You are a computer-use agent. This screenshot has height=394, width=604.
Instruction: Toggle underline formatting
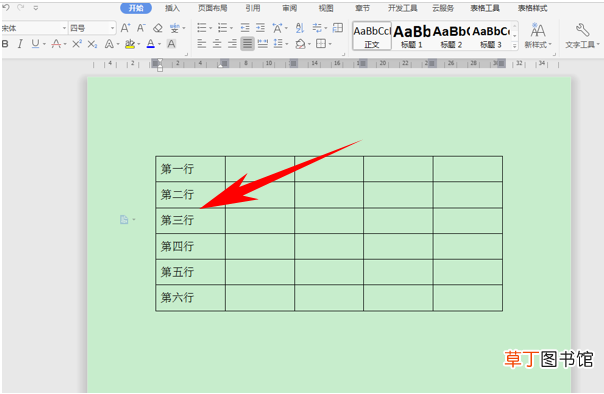(35, 44)
